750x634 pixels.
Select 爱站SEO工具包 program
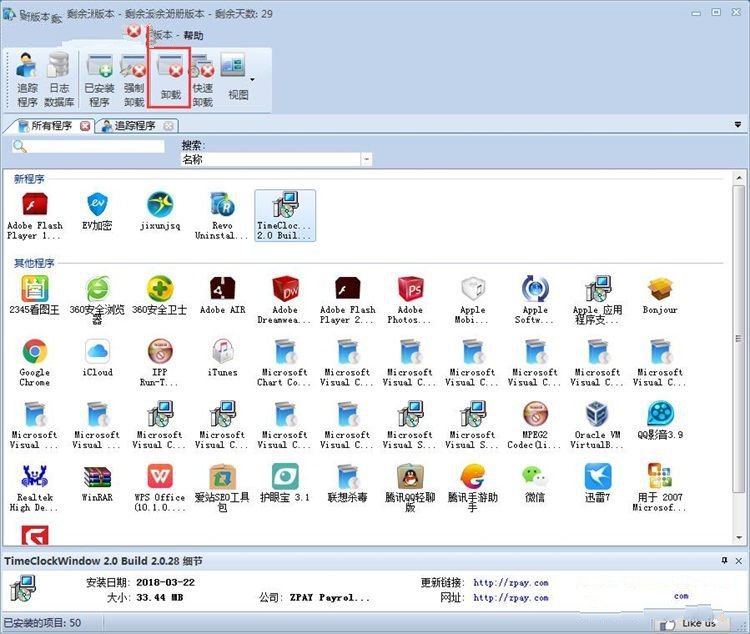(222, 488)
